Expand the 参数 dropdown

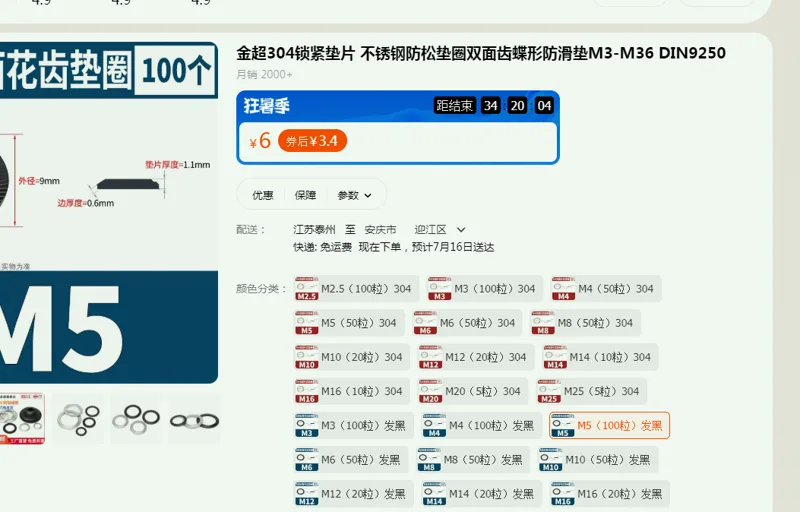tap(354, 195)
